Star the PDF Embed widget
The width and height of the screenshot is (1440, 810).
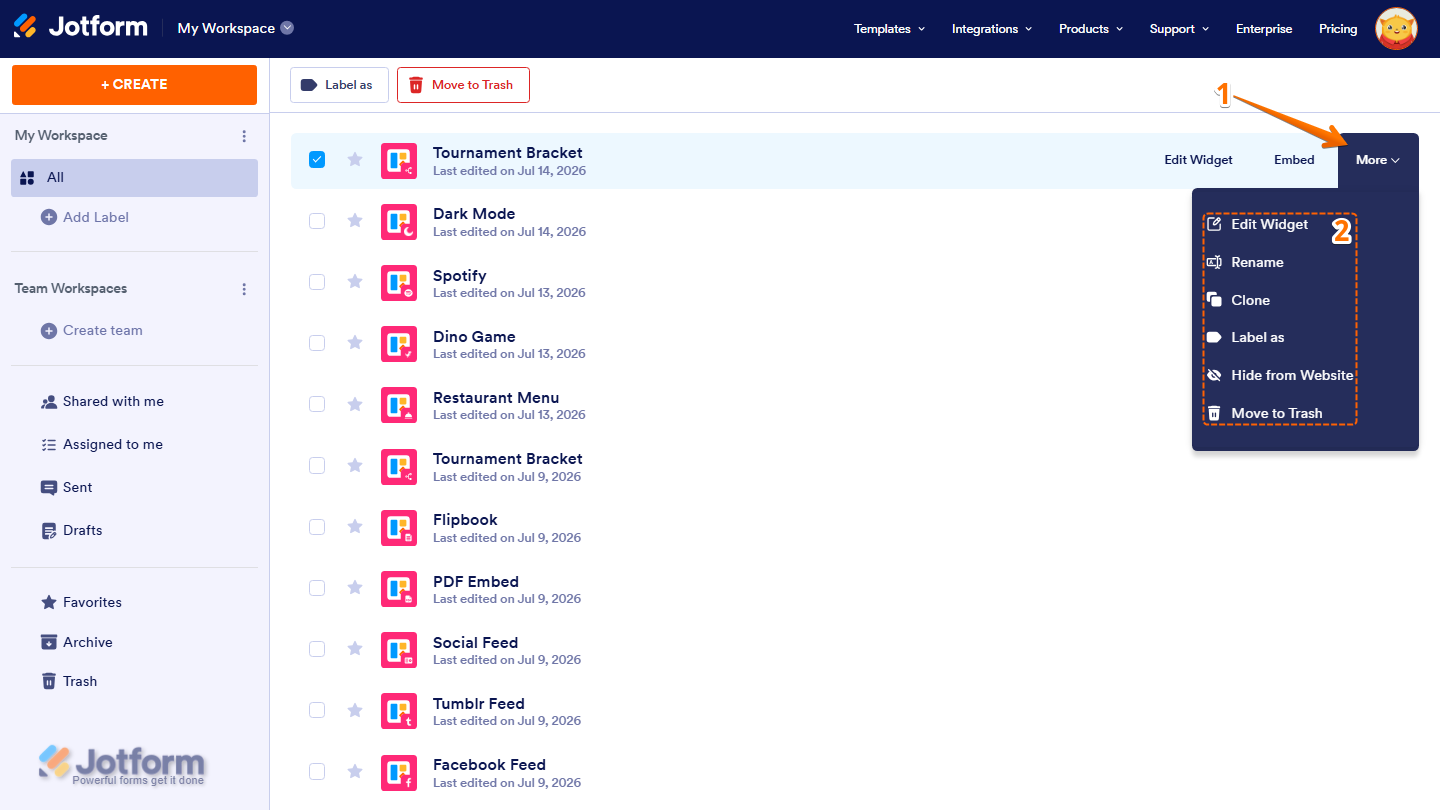[354, 588]
